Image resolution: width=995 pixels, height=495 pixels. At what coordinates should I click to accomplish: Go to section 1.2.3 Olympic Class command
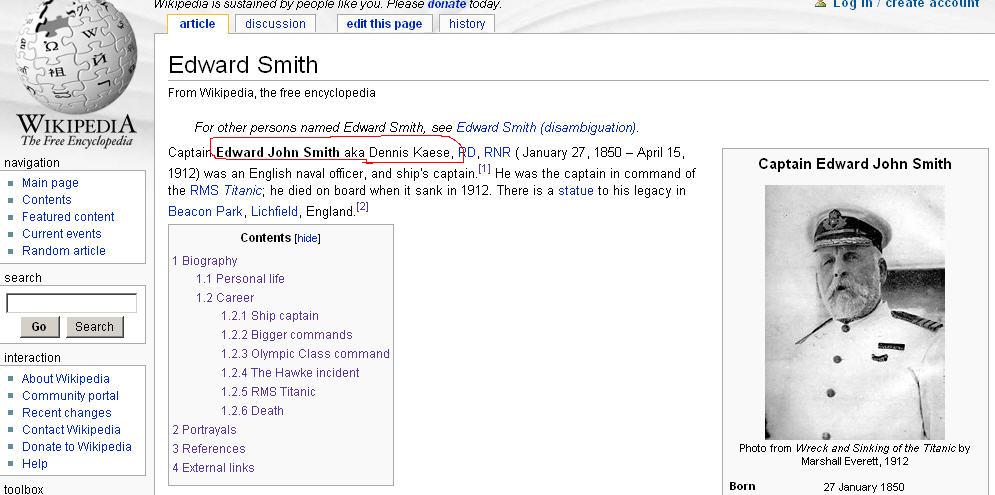coord(305,354)
